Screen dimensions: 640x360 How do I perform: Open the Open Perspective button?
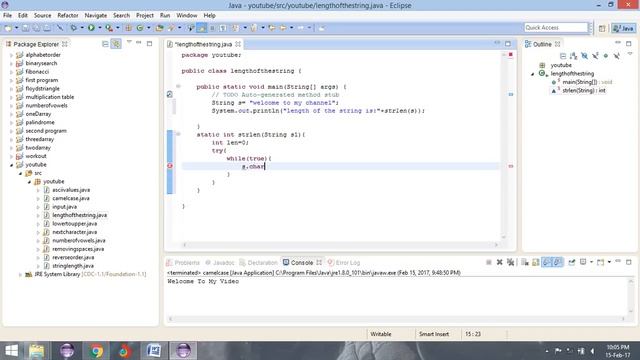point(602,28)
